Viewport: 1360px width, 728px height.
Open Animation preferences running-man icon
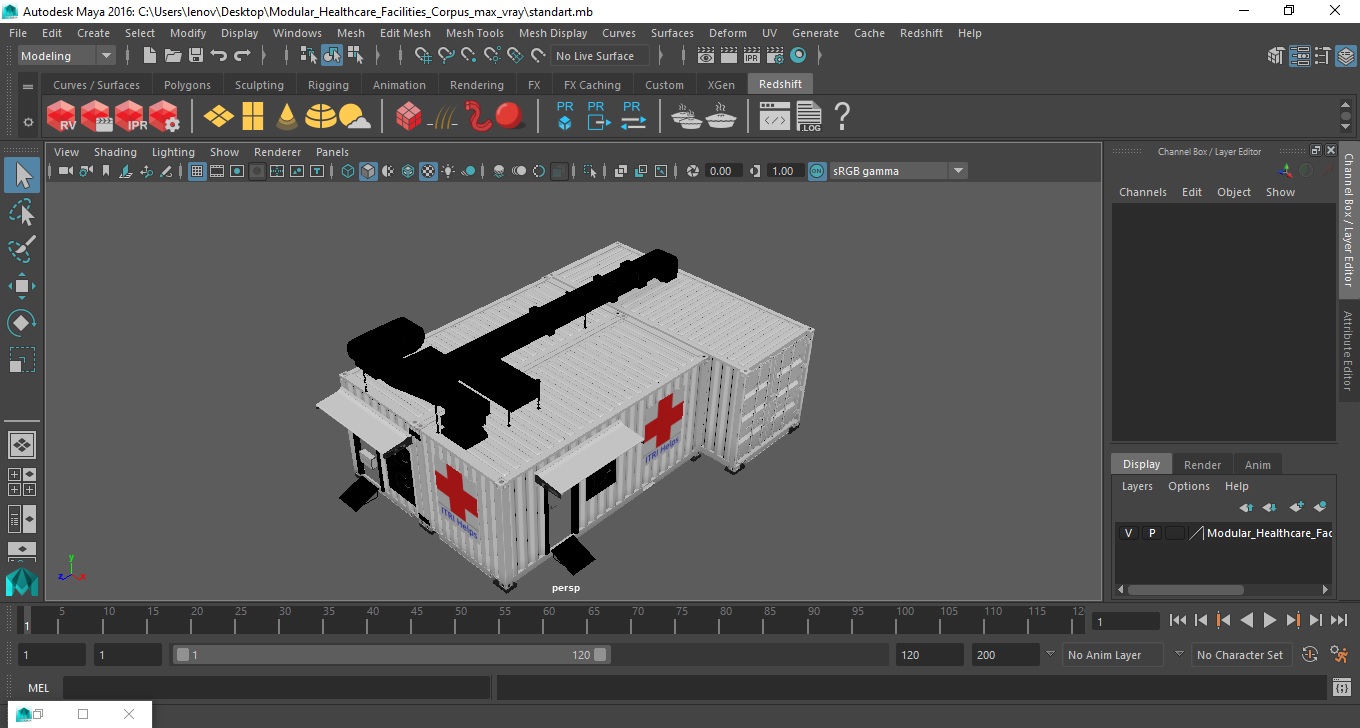point(1339,655)
